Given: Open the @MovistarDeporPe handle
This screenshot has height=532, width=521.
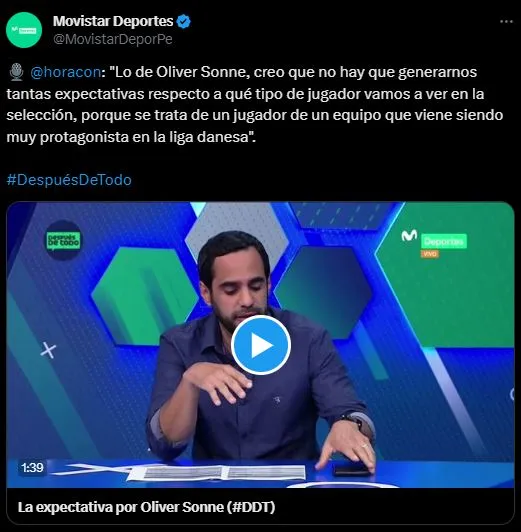Looking at the screenshot, I should [113, 39].
